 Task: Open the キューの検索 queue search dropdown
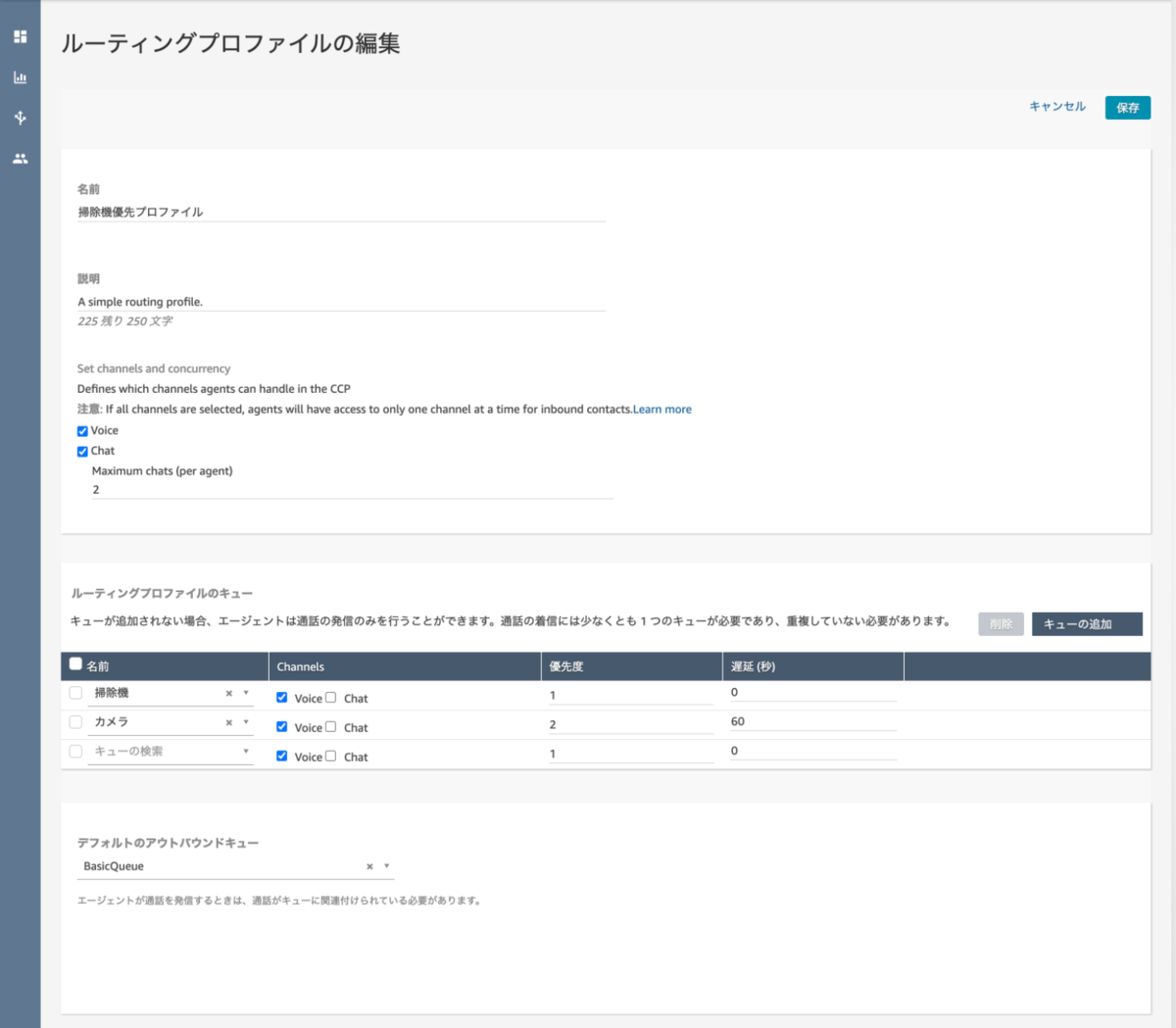point(247,751)
